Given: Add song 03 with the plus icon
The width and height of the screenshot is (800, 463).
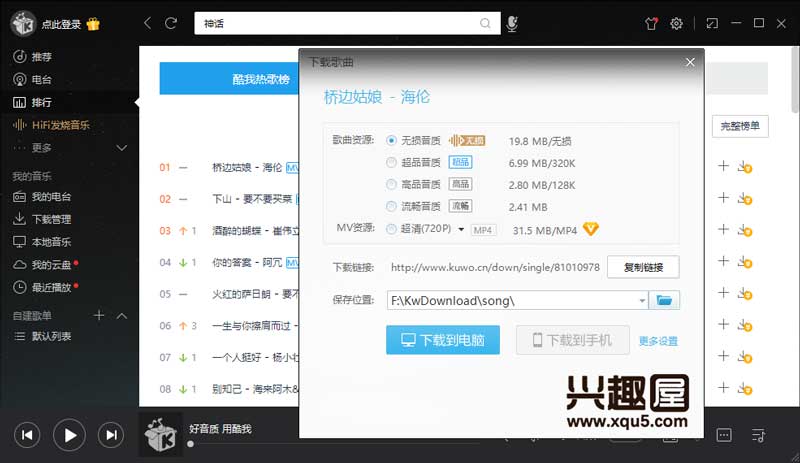Looking at the screenshot, I should point(723,229).
